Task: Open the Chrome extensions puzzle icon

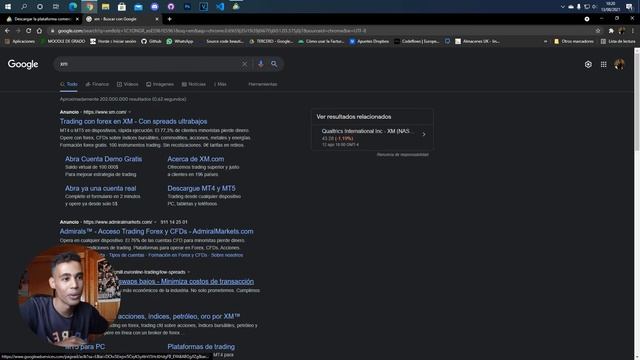Action: tap(611, 31)
